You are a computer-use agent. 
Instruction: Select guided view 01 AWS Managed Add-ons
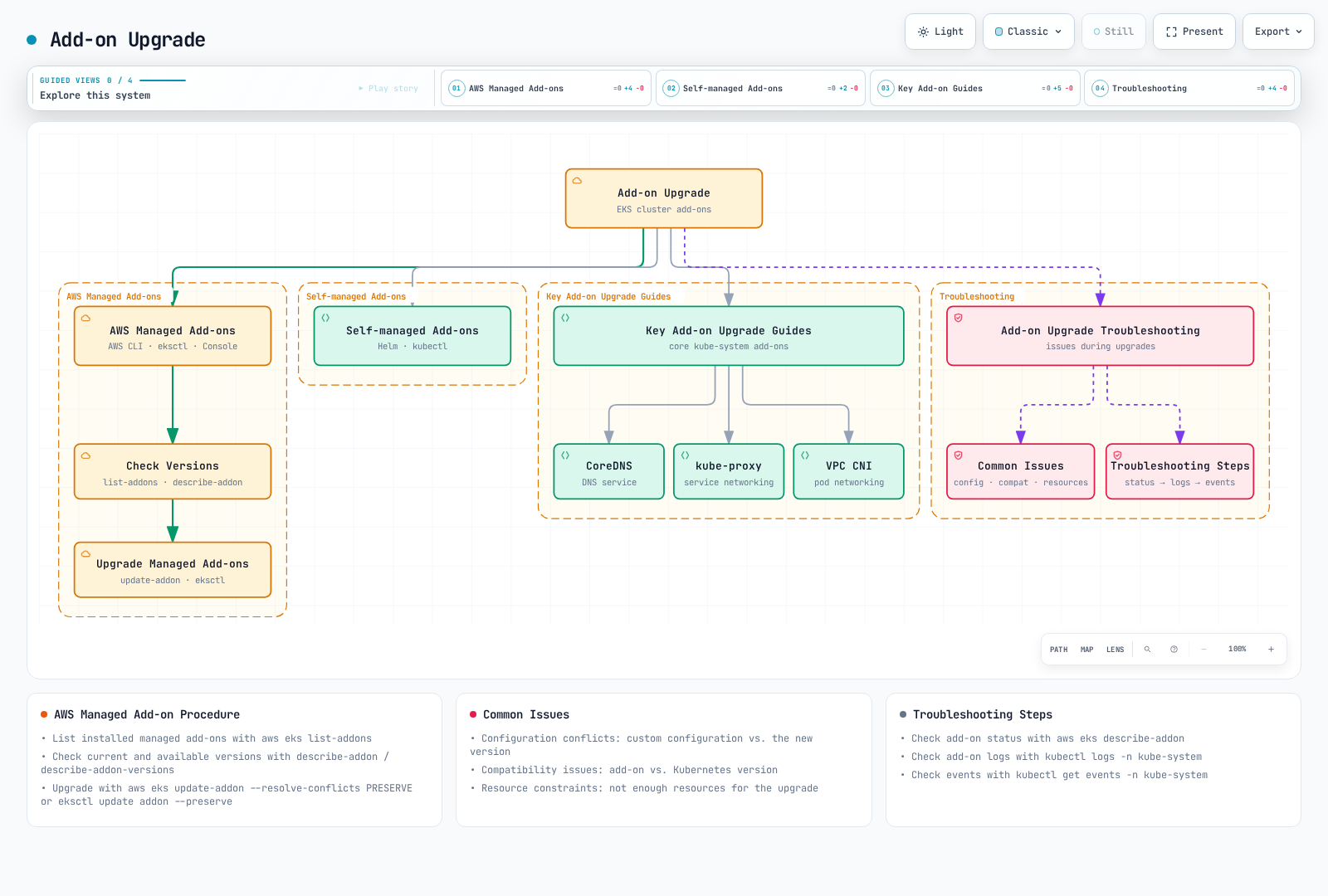tap(546, 88)
